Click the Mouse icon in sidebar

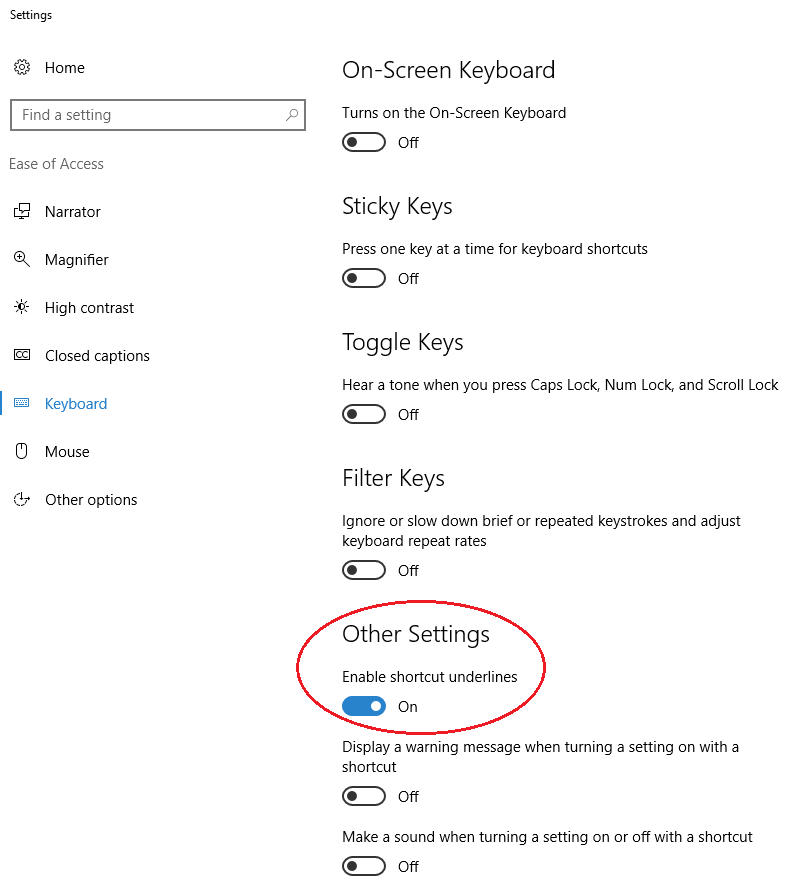point(21,452)
